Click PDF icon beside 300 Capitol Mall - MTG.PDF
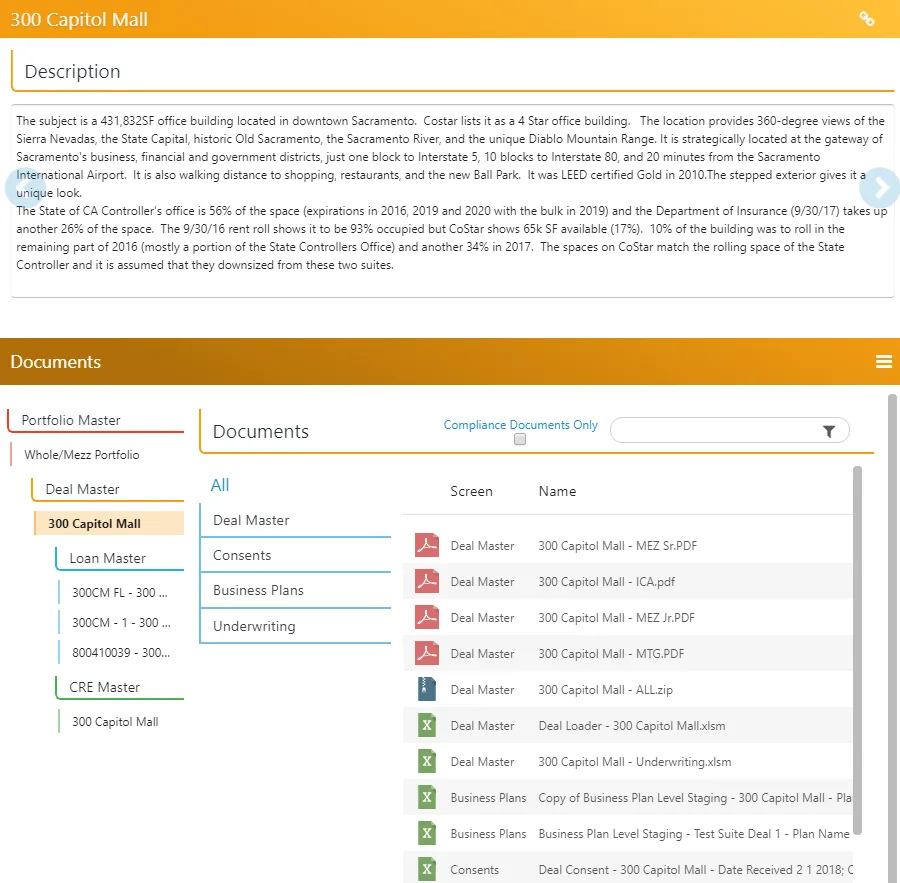Screen dimensions: 900x883 click(x=426, y=653)
